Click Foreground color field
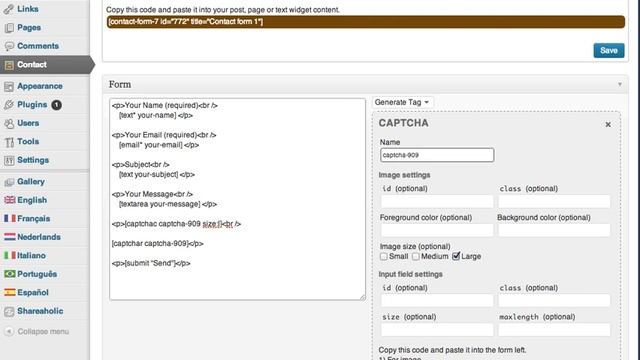640x360 pixels. pyautogui.click(x=437, y=230)
